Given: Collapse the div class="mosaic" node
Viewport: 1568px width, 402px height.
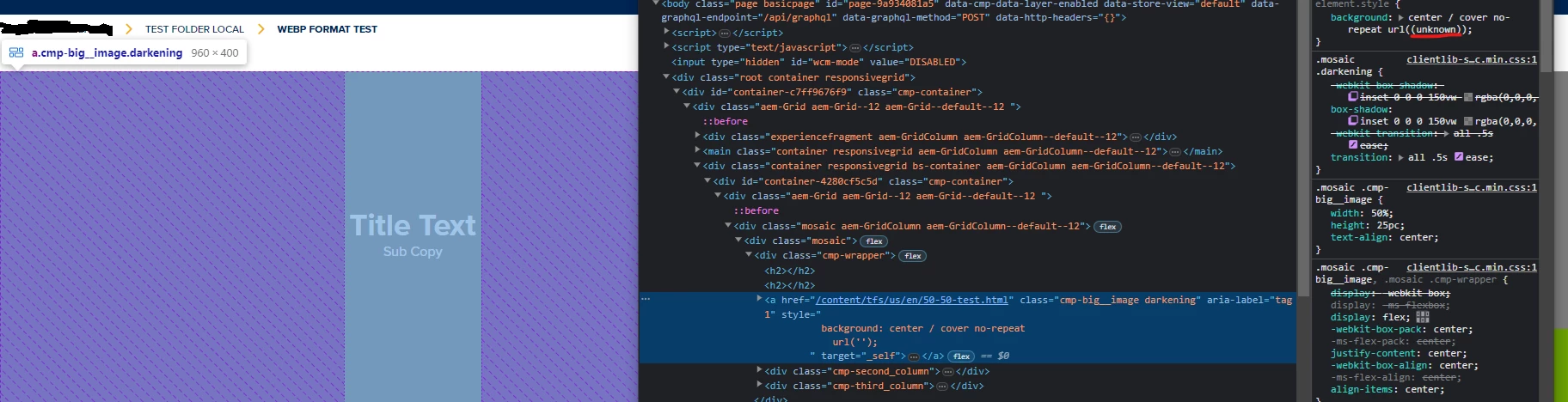Looking at the screenshot, I should click(738, 240).
